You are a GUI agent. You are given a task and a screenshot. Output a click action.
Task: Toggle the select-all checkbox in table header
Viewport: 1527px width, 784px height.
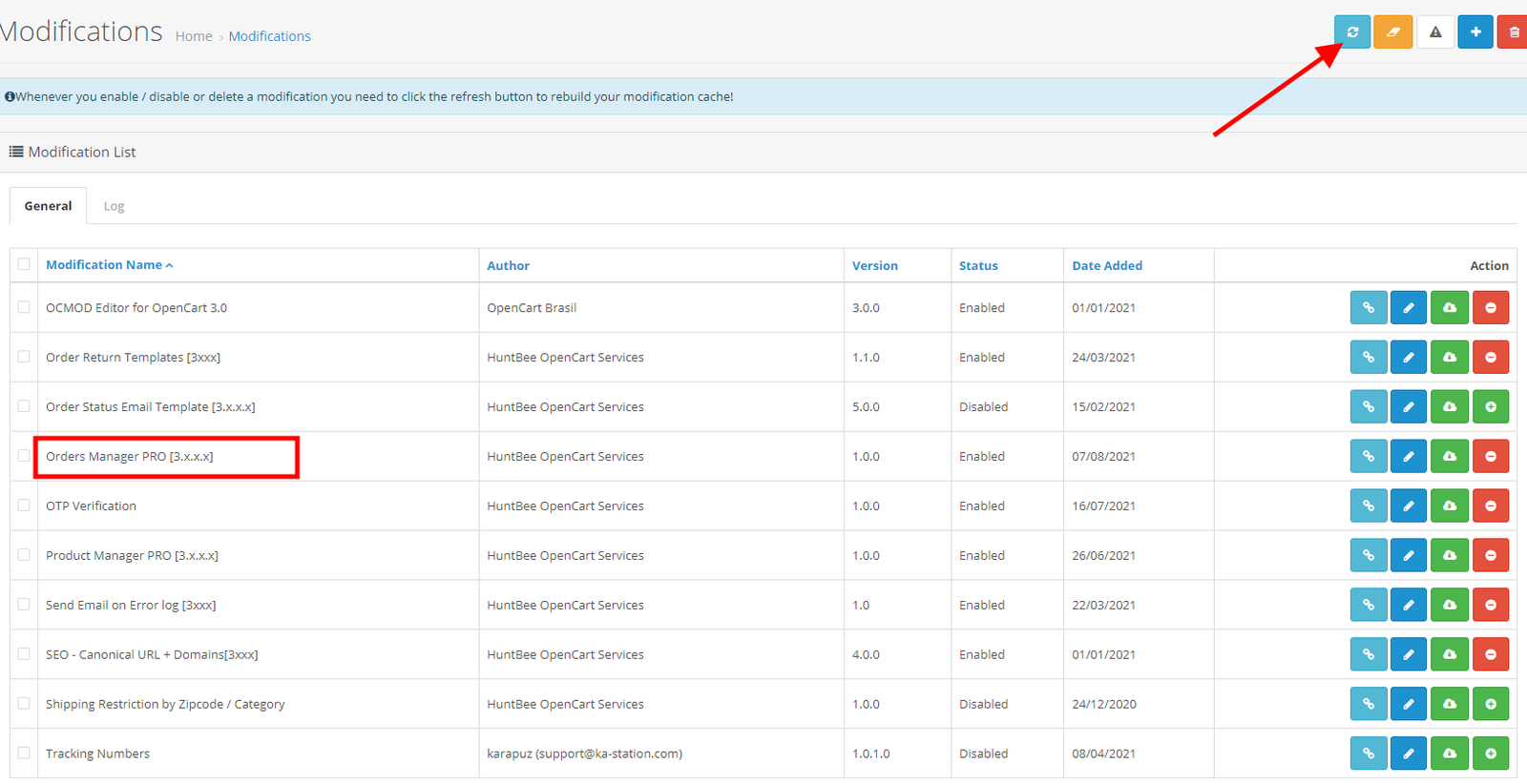[x=24, y=264]
